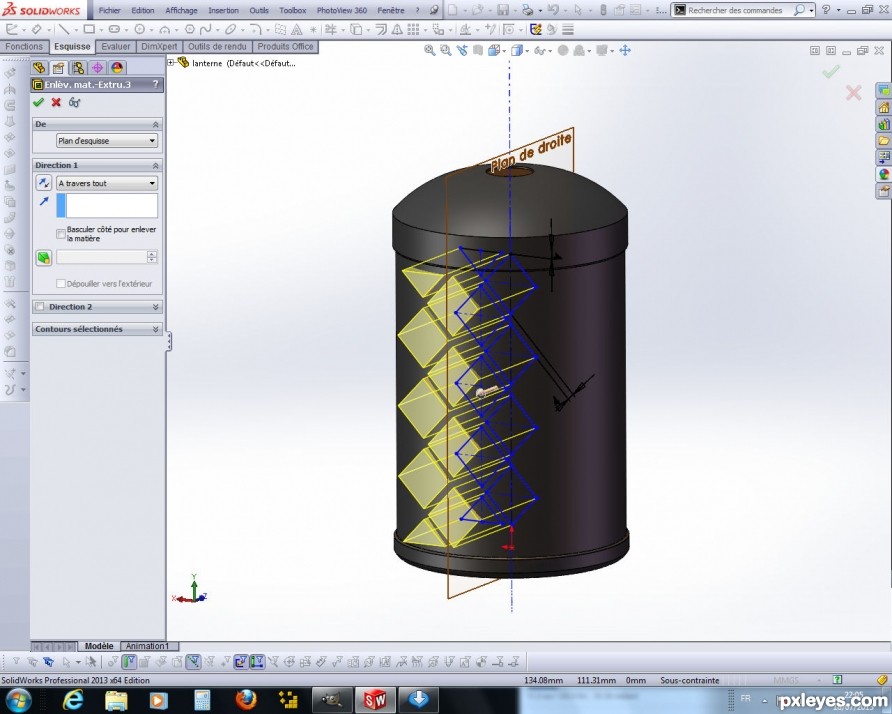This screenshot has height=714, width=892.
Task: Click help question mark of Enlèv. mat.-Extru.3
Action: (x=155, y=84)
